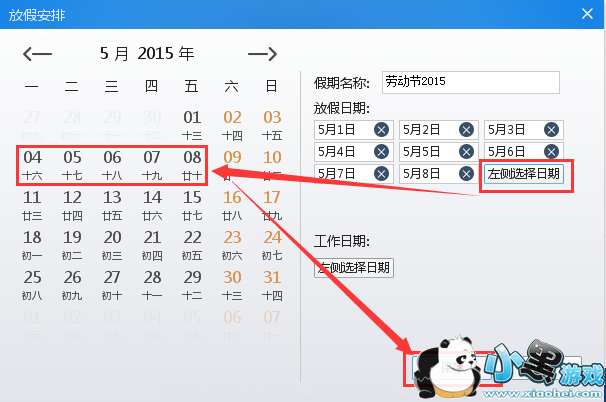Select May 30 on the calendar
This screenshot has height=402, width=606.
pos(232,285)
